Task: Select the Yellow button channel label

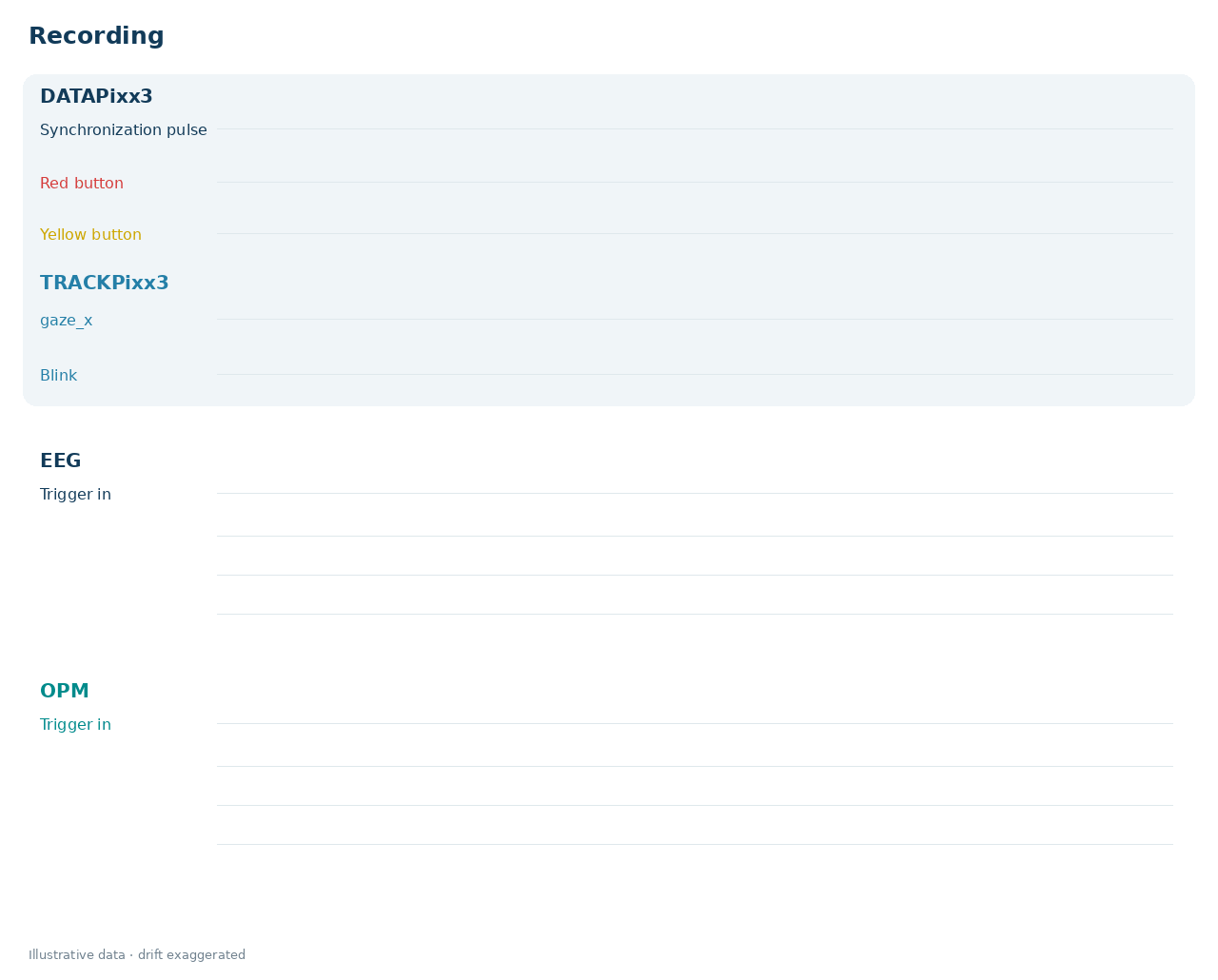Action: pos(90,235)
